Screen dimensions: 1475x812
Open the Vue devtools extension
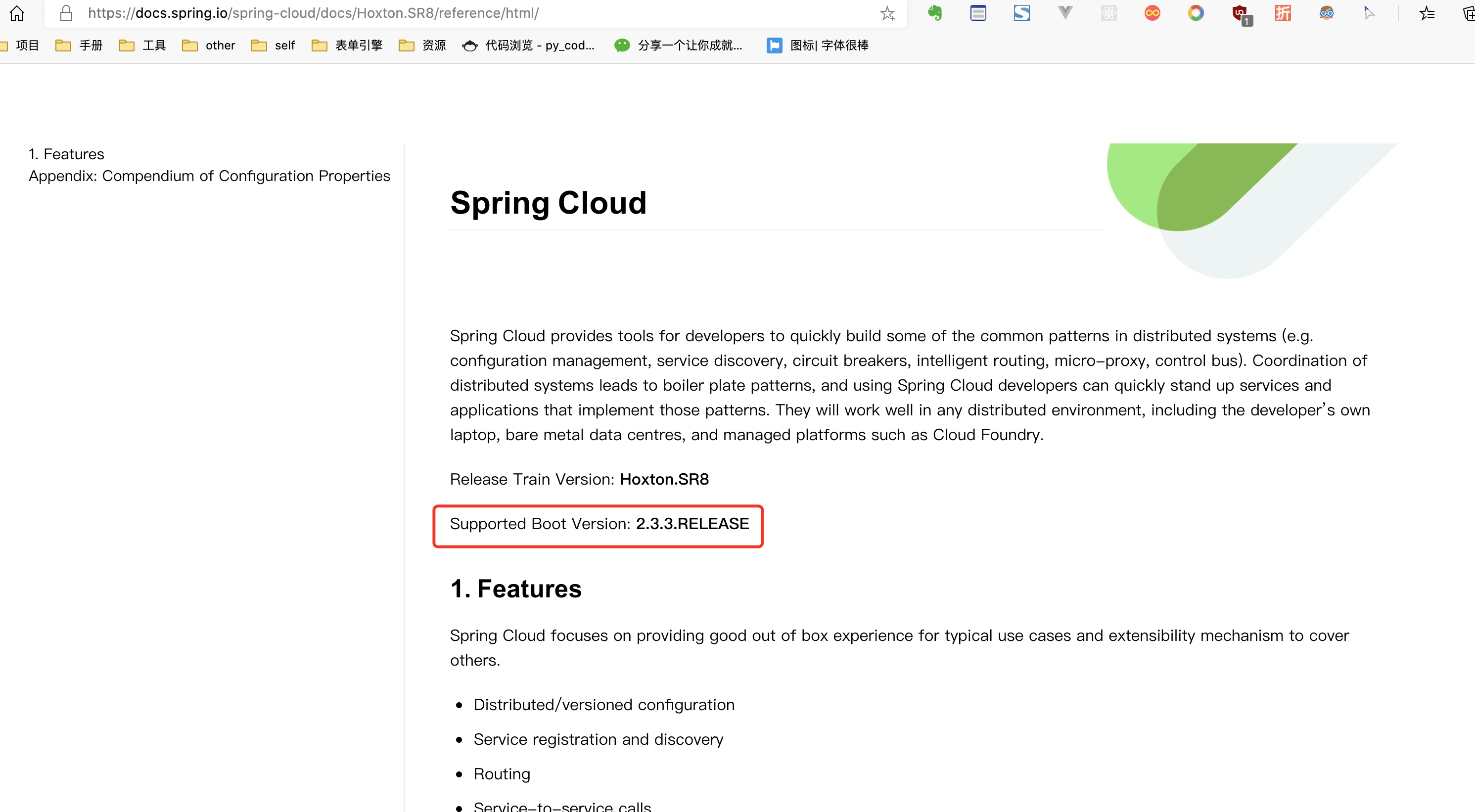tap(1065, 13)
